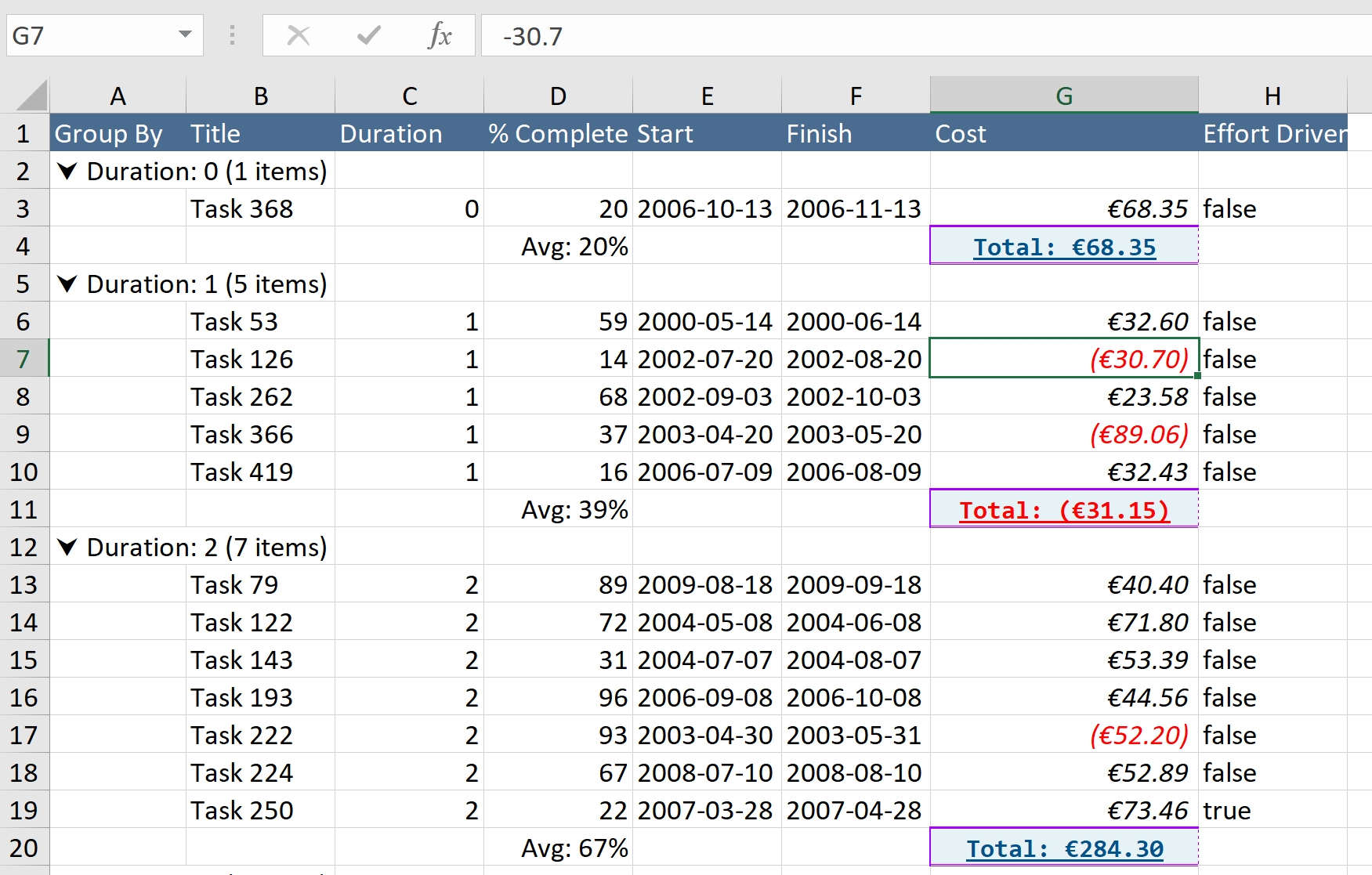Collapse the Duration: 1 group

pyautogui.click(x=67, y=284)
